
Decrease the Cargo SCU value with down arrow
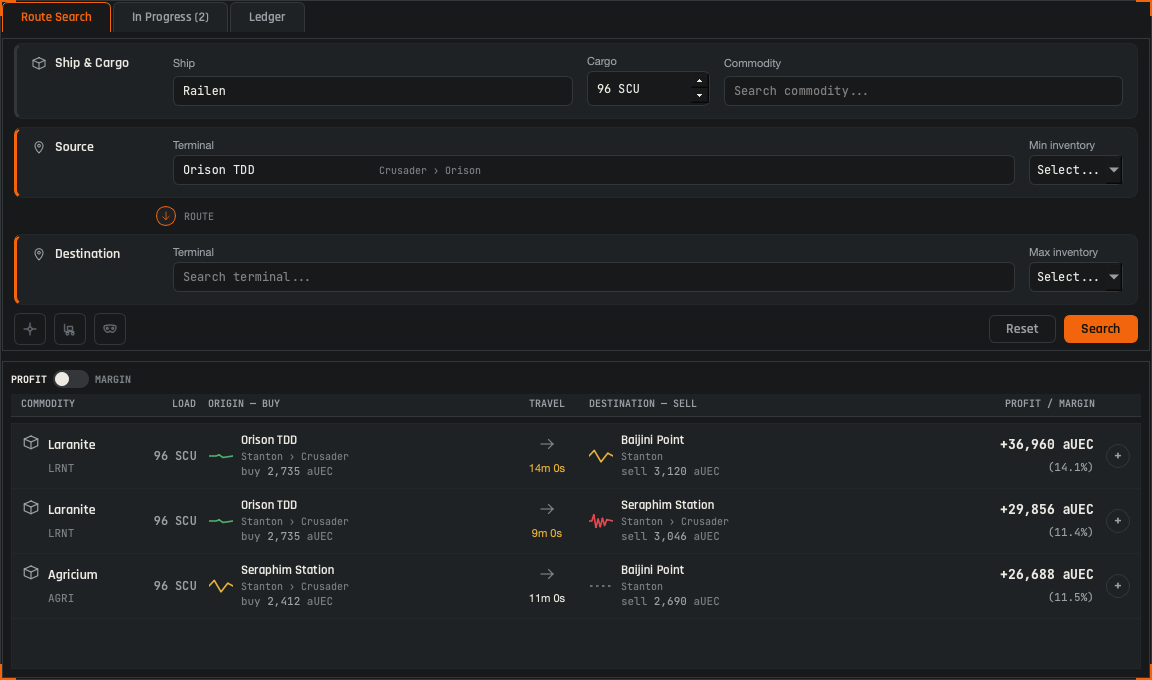tap(699, 95)
